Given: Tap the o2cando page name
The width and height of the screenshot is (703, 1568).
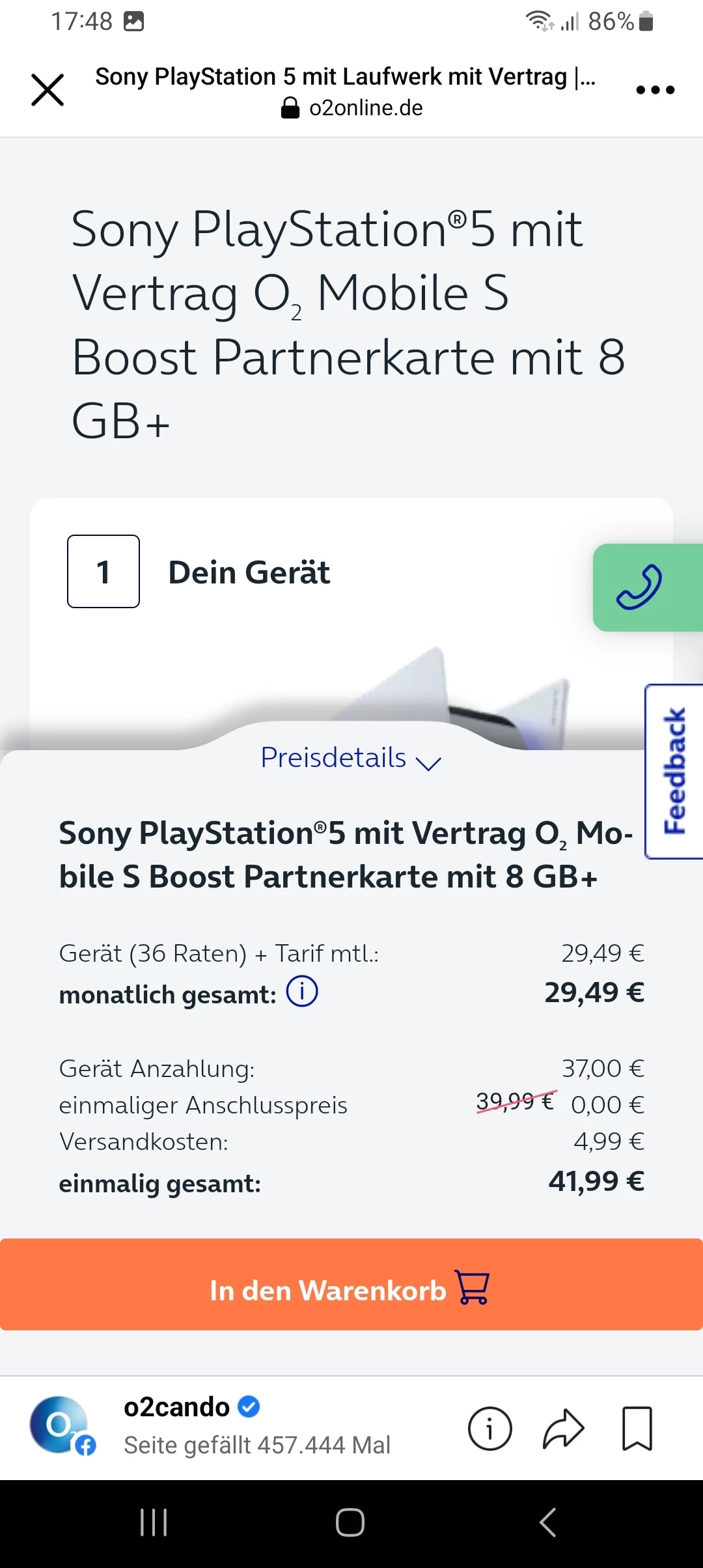Looking at the screenshot, I should click(x=177, y=1407).
